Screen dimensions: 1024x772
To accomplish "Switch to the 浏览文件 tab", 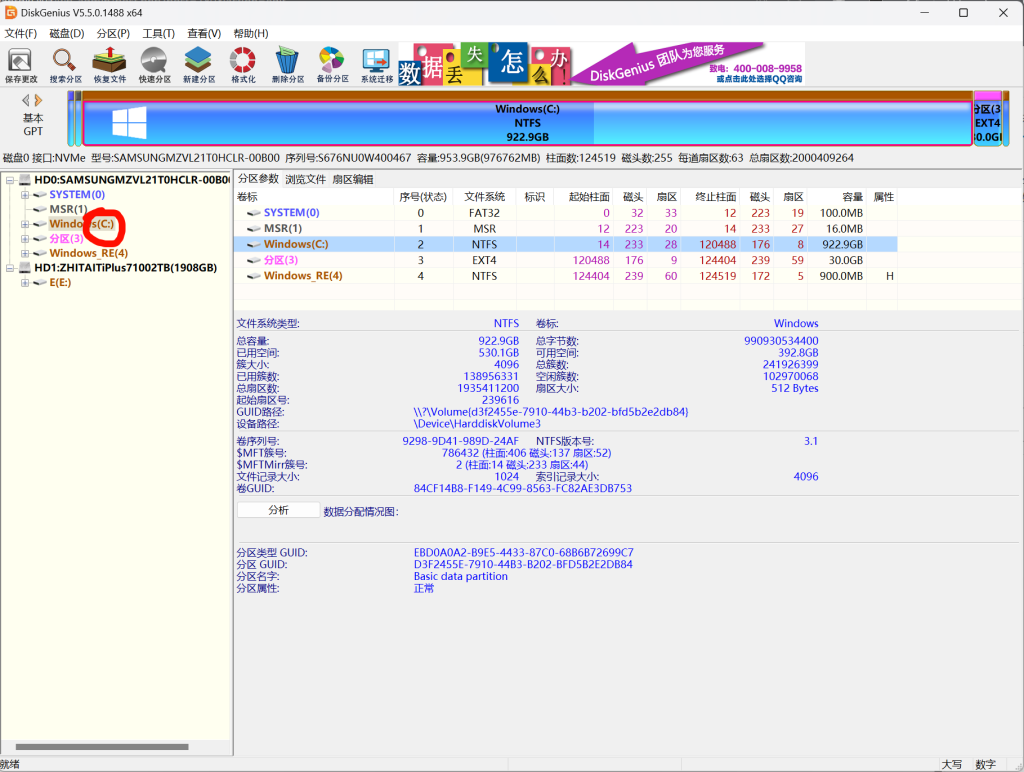I will [305, 179].
